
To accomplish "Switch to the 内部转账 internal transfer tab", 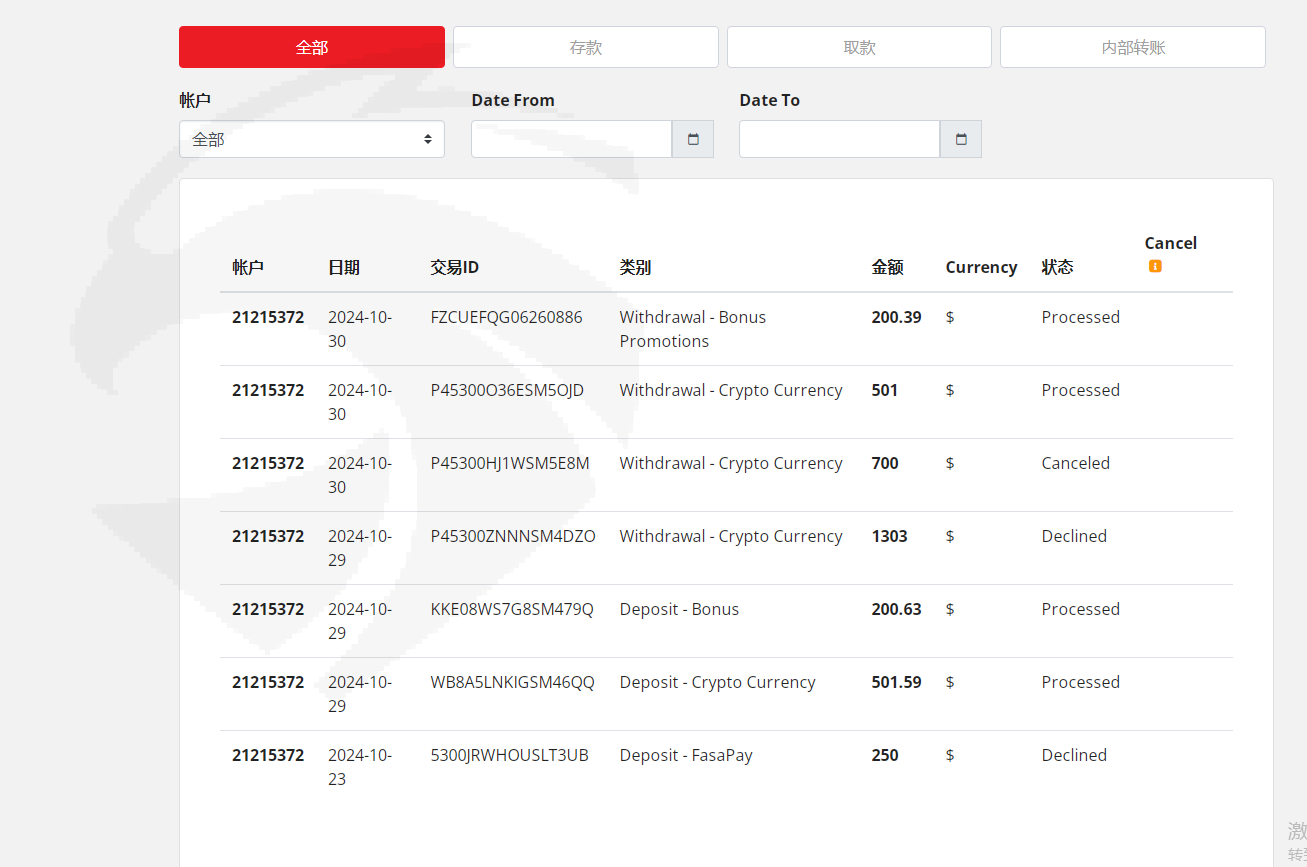I will click(x=1133, y=47).
